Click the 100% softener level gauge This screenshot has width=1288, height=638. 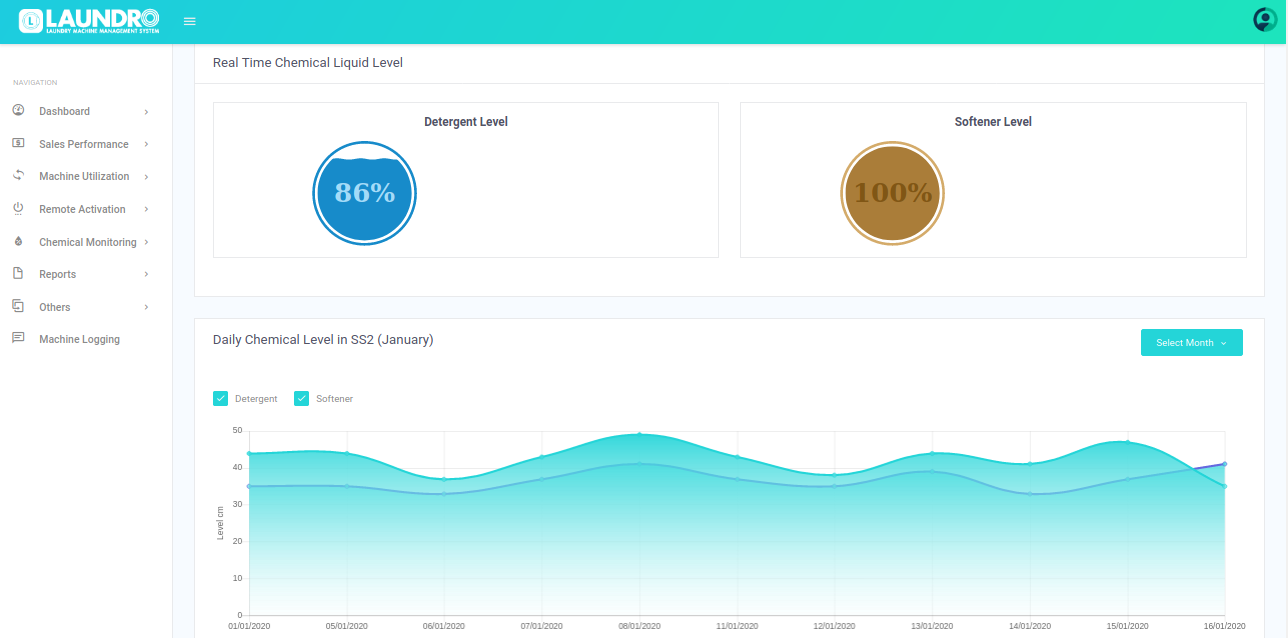click(892, 193)
